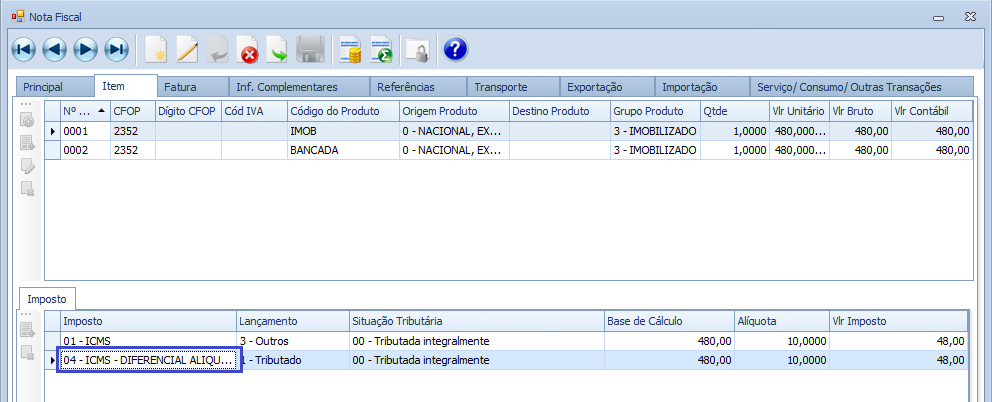This screenshot has width=992, height=402.
Task: Jump to the last record
Action: tap(117, 49)
